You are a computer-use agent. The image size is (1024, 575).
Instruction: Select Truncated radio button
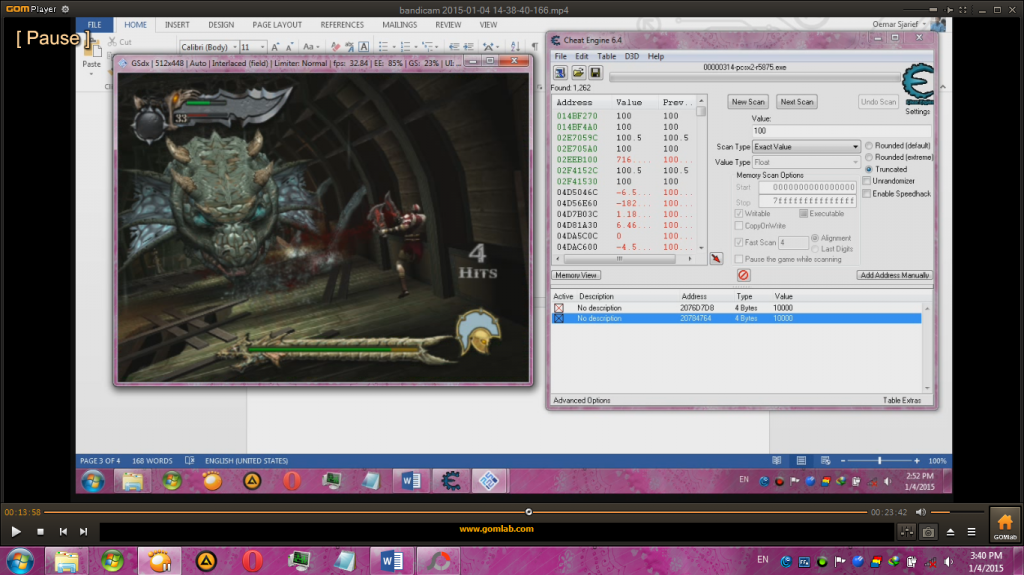coord(869,169)
